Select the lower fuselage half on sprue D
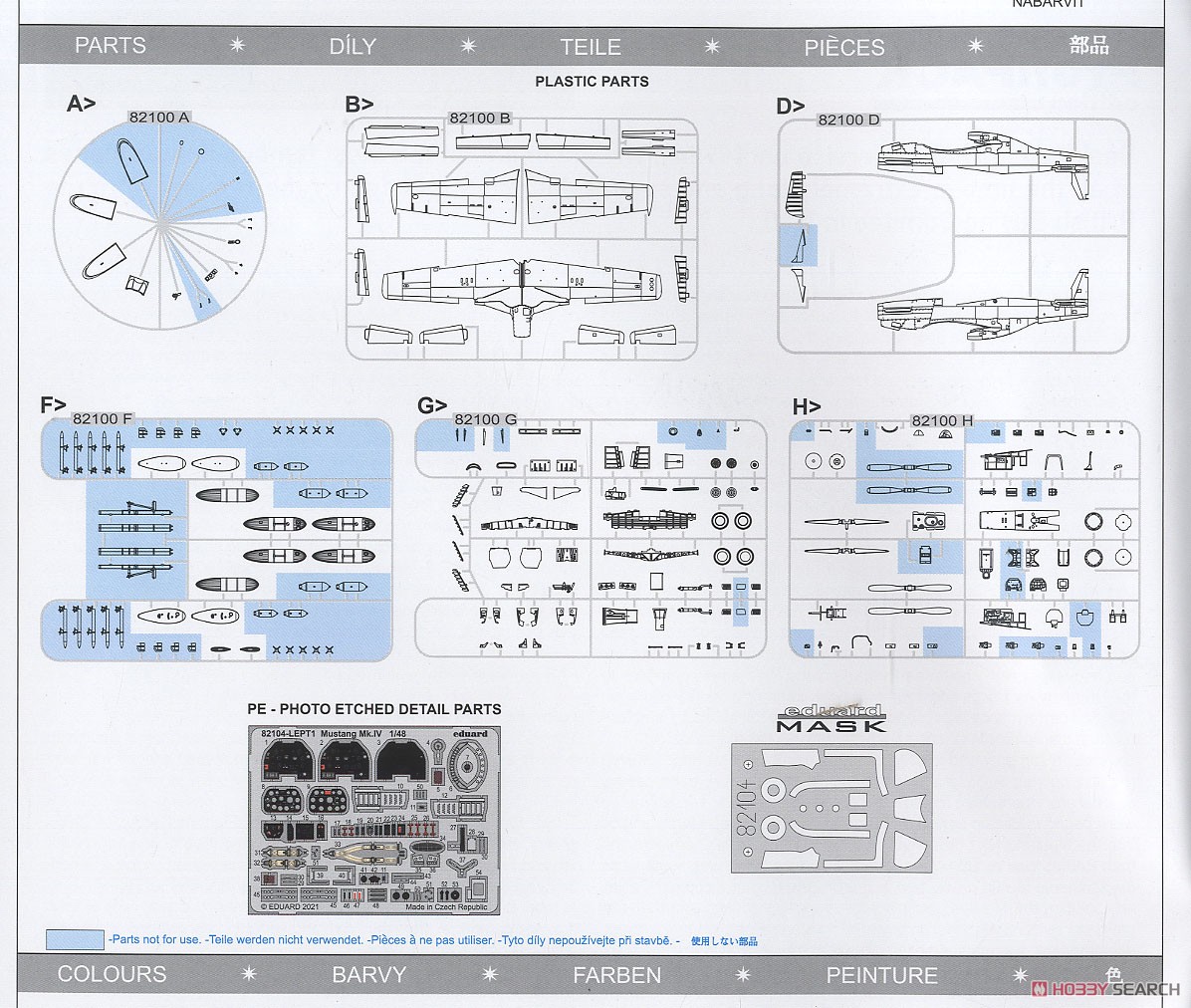1191x1008 pixels. 984,306
